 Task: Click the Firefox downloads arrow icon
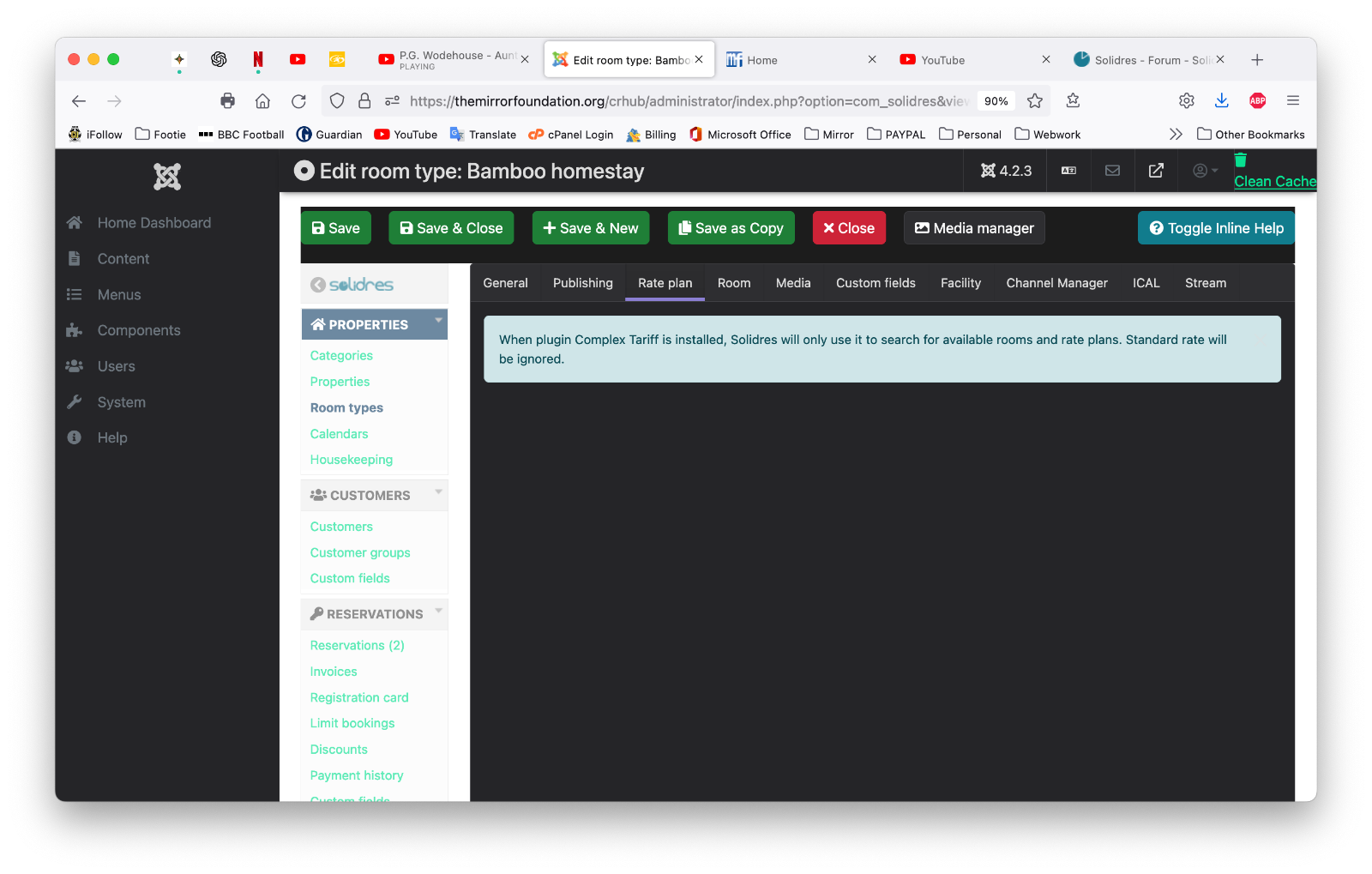pyautogui.click(x=1222, y=101)
